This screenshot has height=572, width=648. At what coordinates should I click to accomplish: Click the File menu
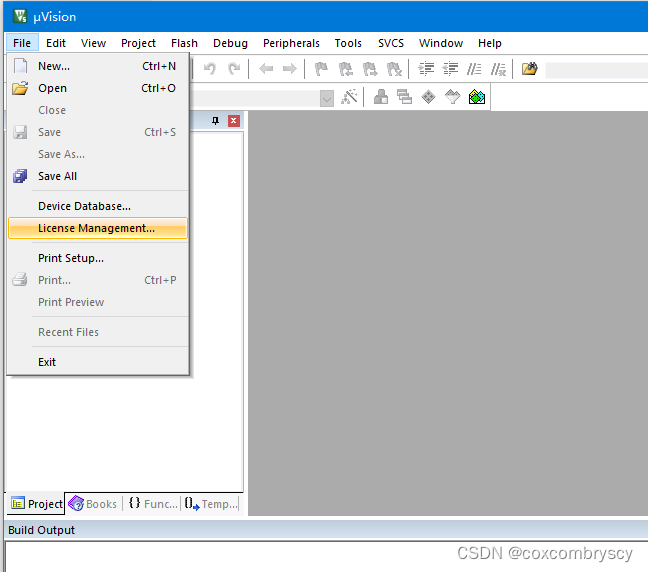[22, 43]
